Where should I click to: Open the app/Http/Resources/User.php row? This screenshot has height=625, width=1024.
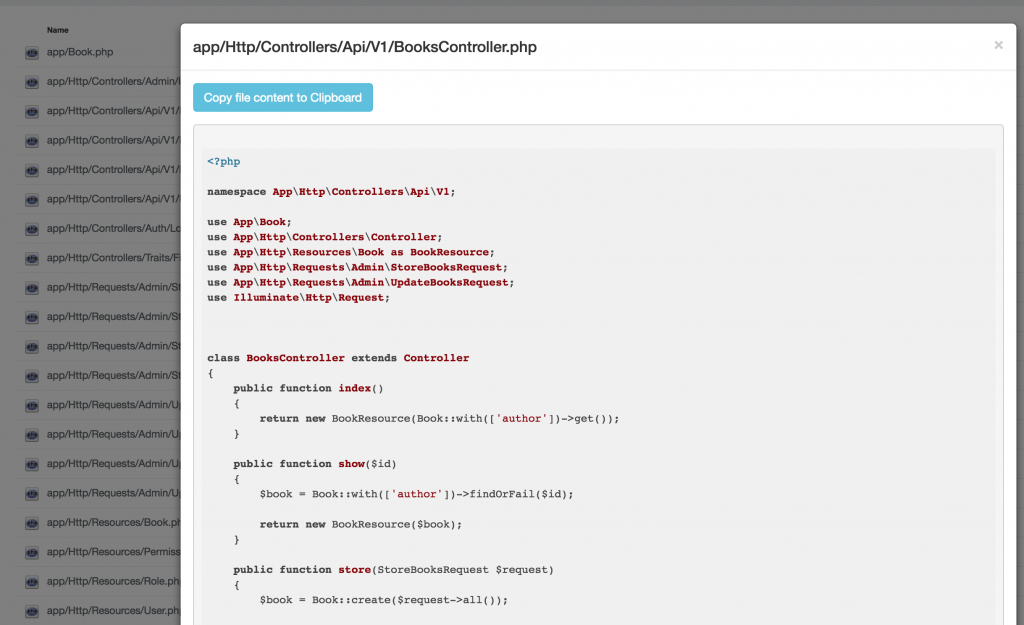pyautogui.click(x=110, y=610)
